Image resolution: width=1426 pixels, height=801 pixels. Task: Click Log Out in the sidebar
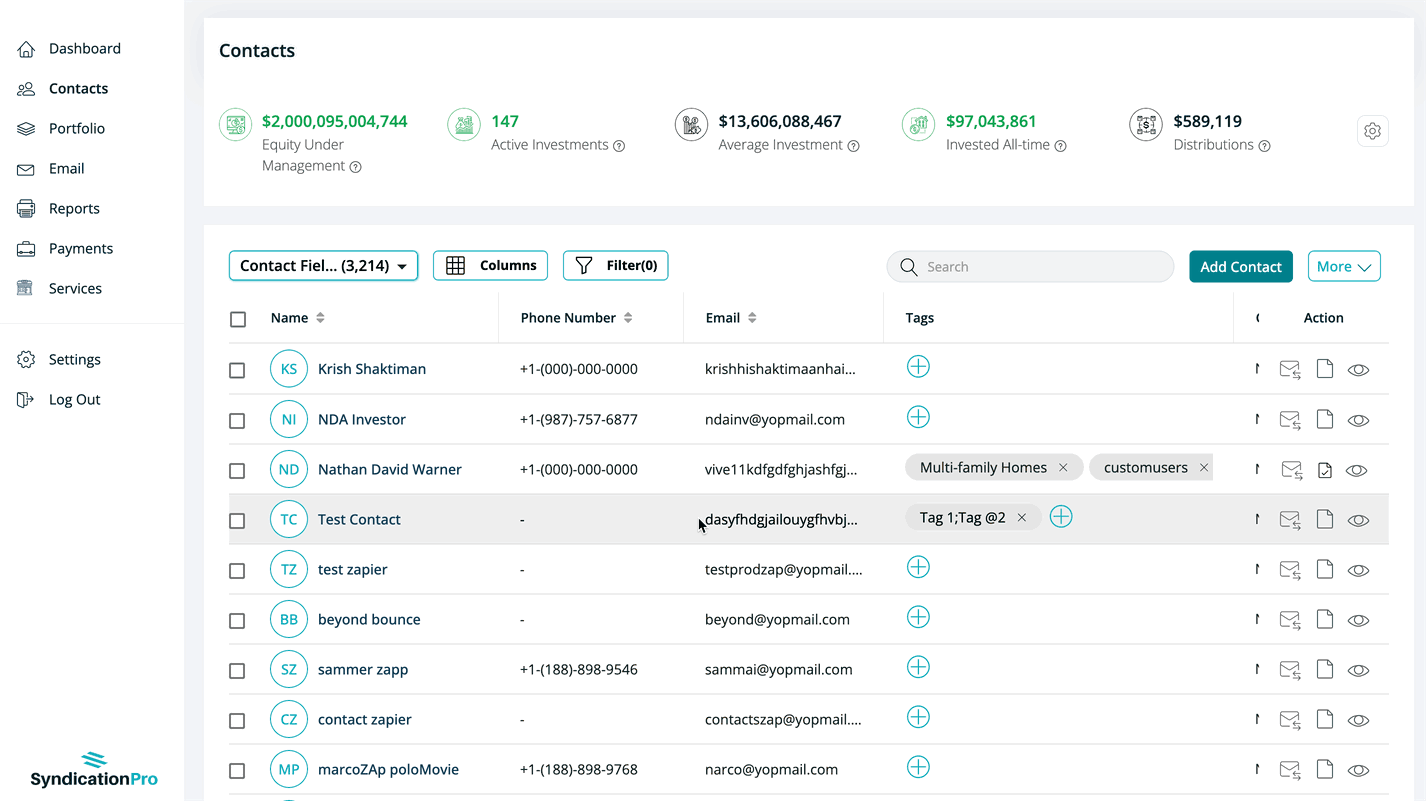[75, 399]
